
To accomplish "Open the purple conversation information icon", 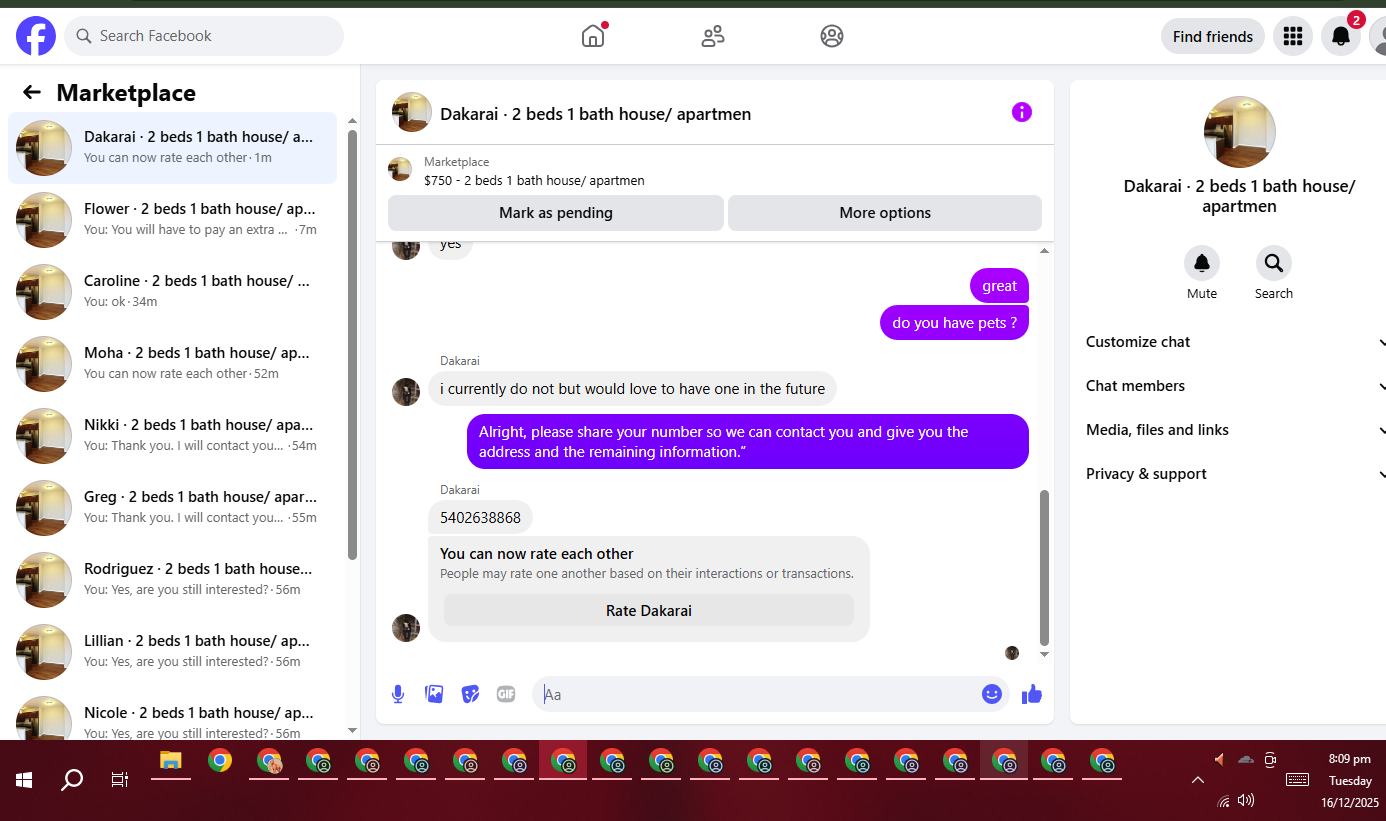I will click(1021, 112).
